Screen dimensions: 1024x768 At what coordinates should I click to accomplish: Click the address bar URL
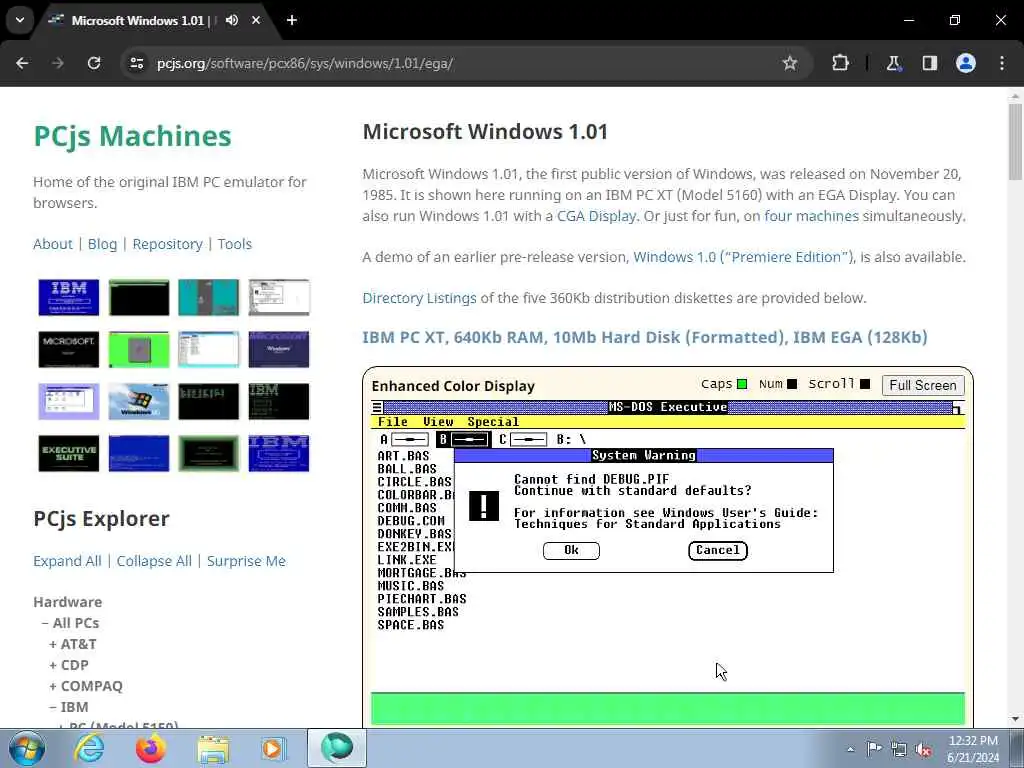(x=305, y=63)
